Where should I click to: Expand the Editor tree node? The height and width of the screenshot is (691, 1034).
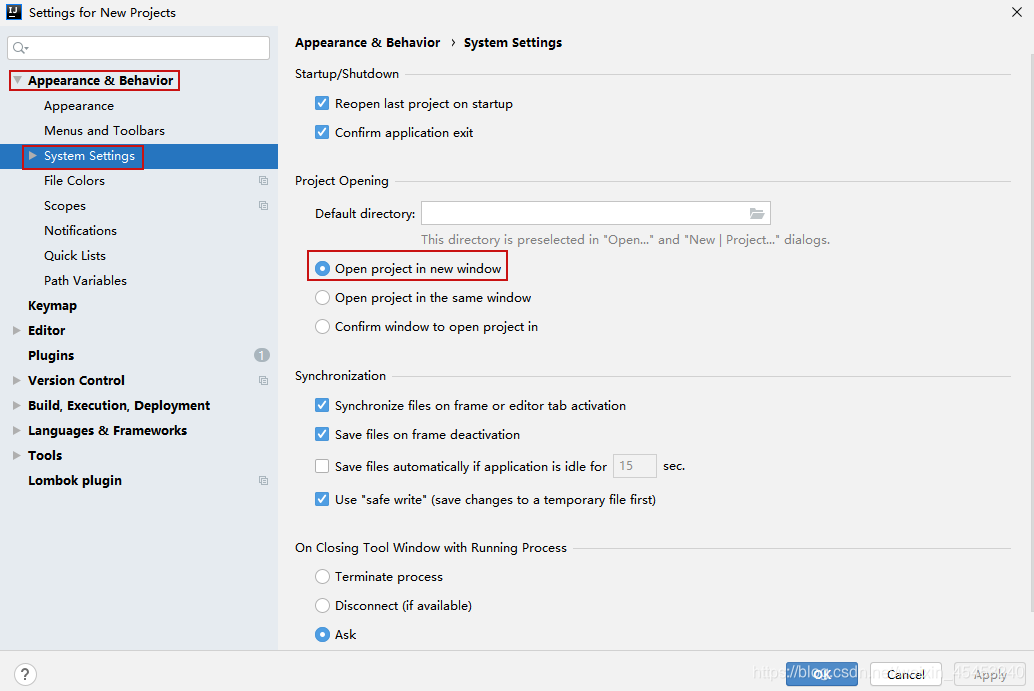click(x=17, y=330)
